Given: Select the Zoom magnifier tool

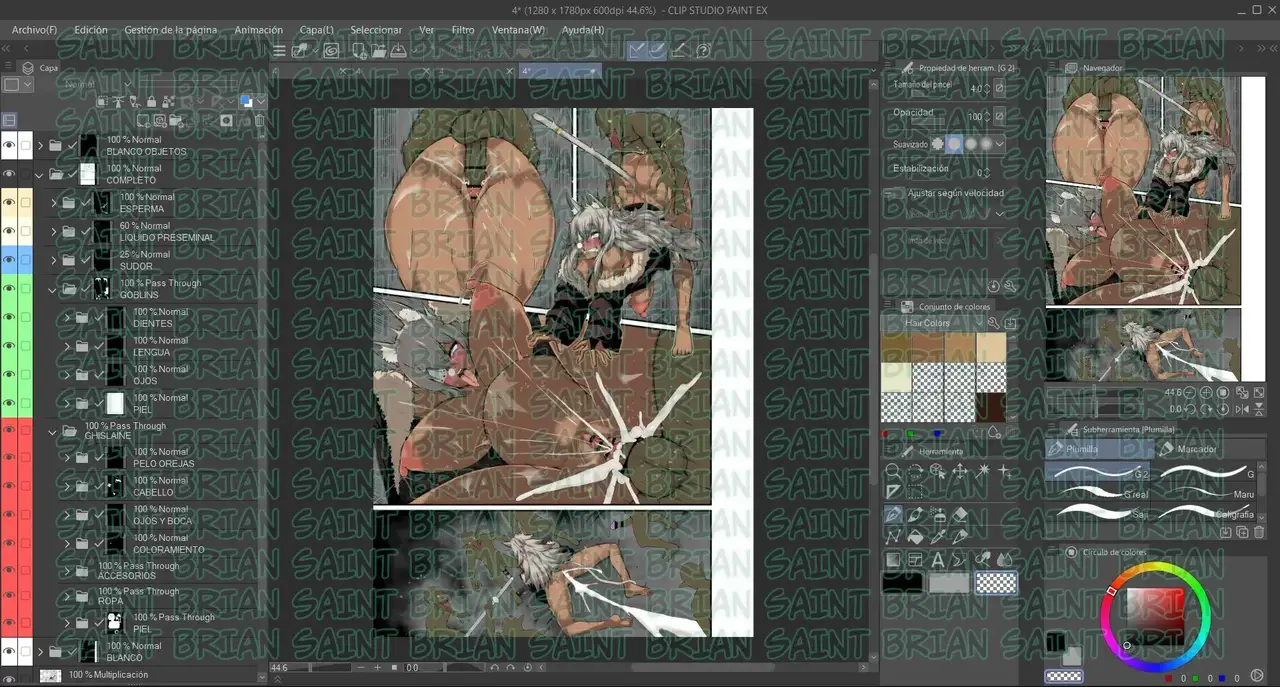Looking at the screenshot, I should point(892,471).
